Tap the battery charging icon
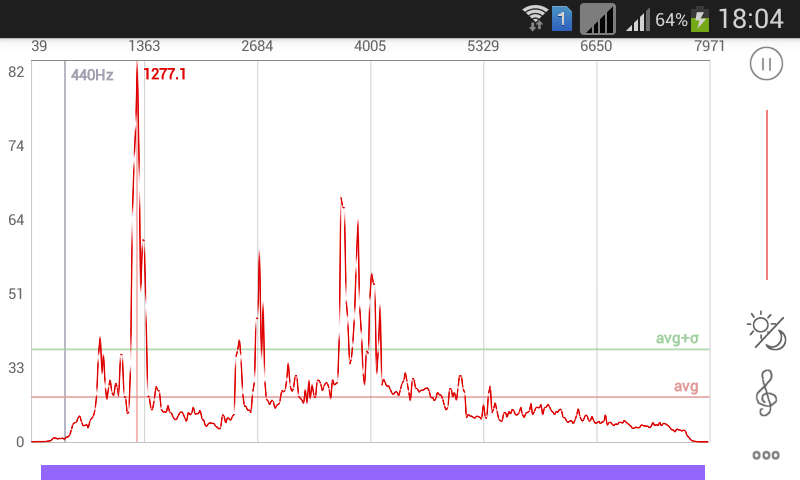This screenshot has height=480, width=800. pos(700,18)
